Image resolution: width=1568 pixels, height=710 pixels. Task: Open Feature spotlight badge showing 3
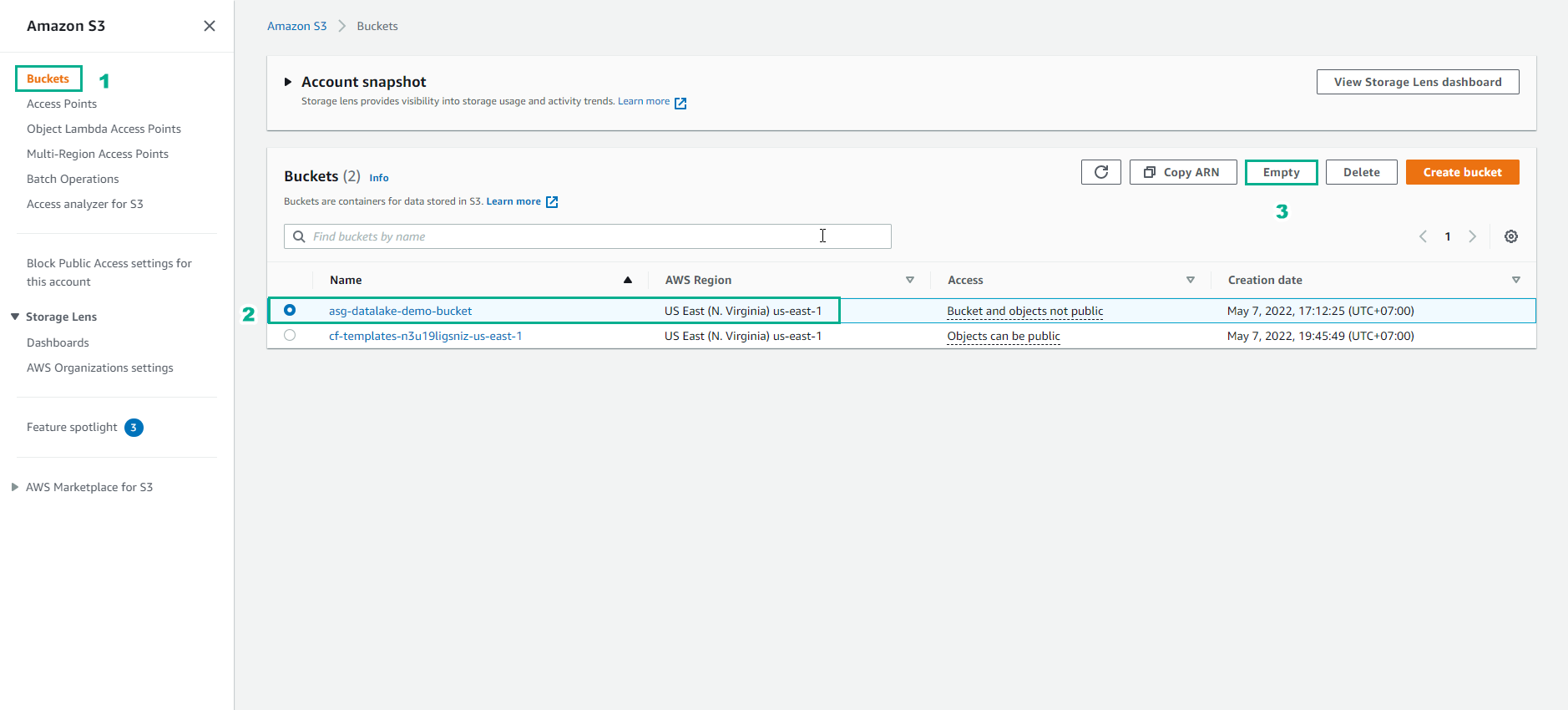point(134,428)
